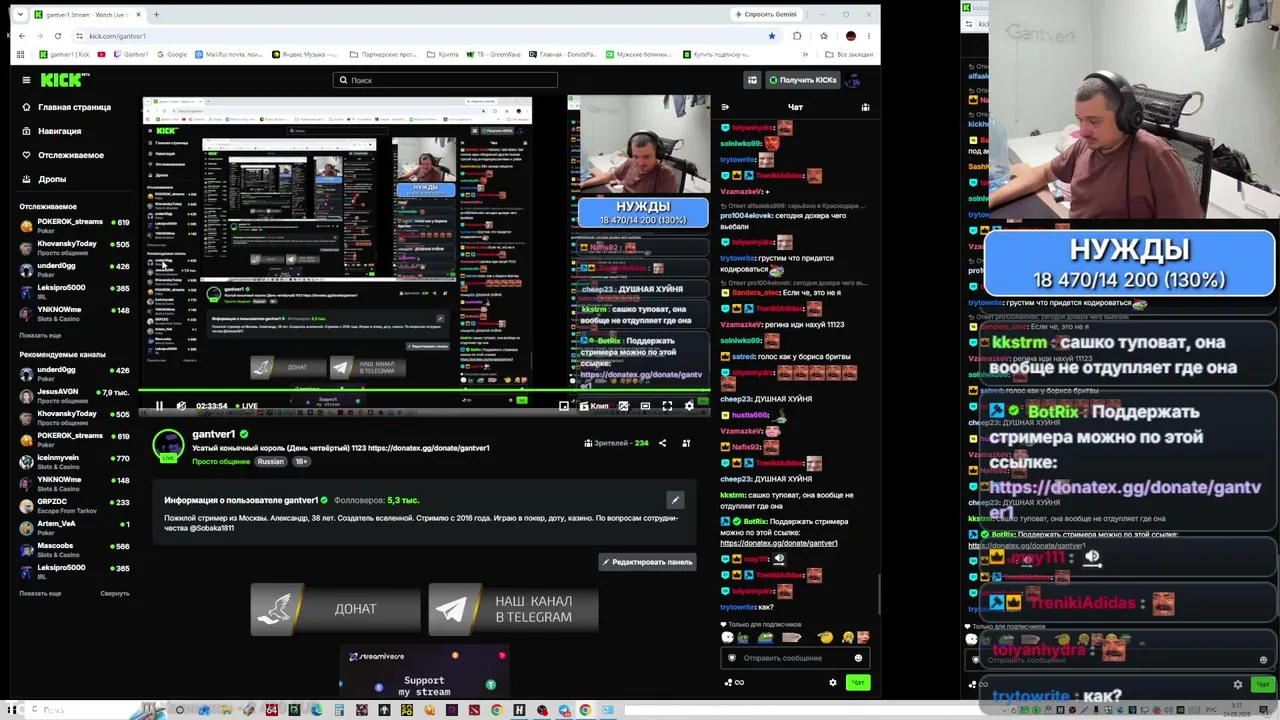The image size is (1280, 720).
Task: Open the GRPZDC channel
Action: coord(74,506)
